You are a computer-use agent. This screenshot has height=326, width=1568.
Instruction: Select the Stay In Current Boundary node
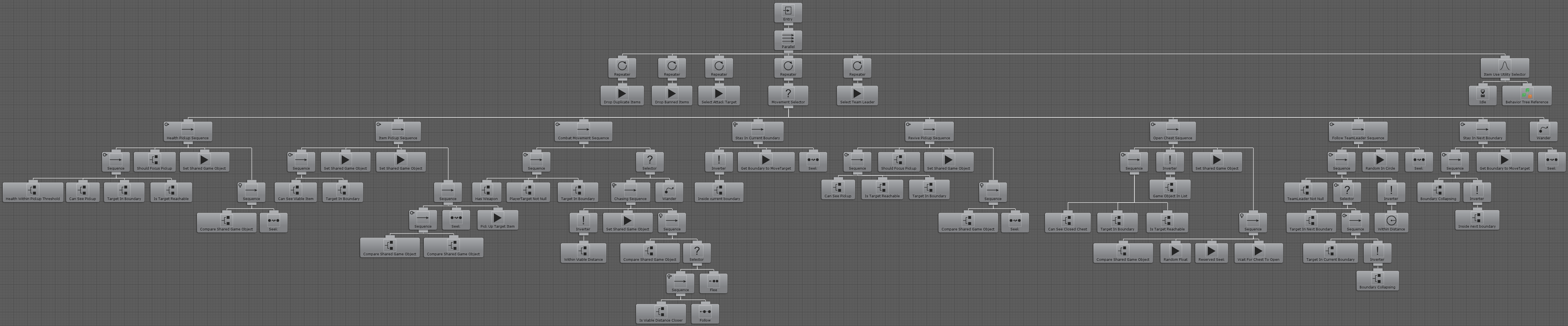(757, 132)
